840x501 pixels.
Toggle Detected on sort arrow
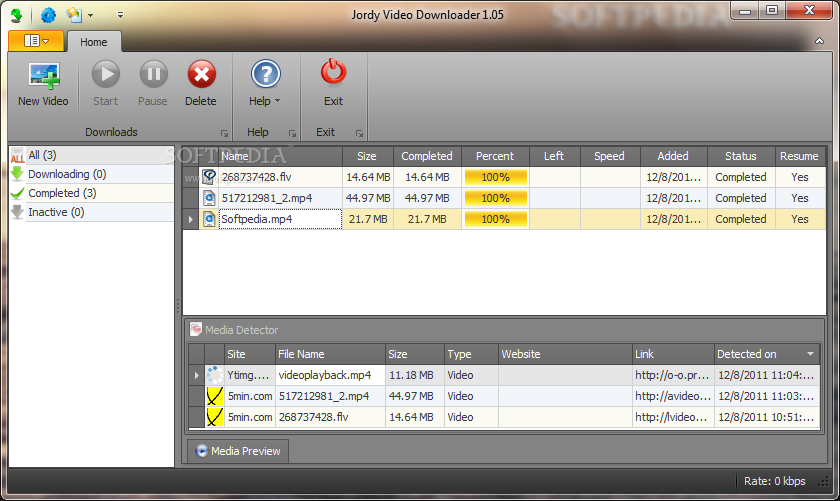pos(810,354)
